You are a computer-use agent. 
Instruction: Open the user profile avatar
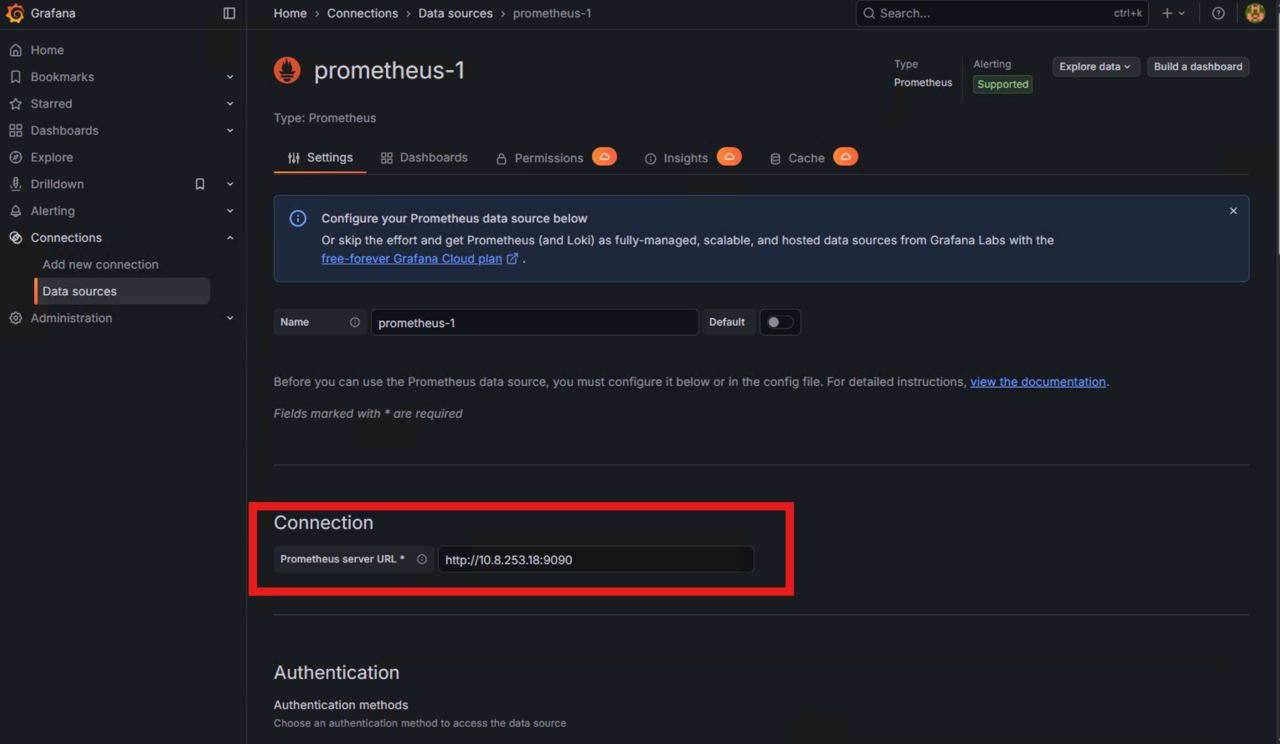point(1255,14)
